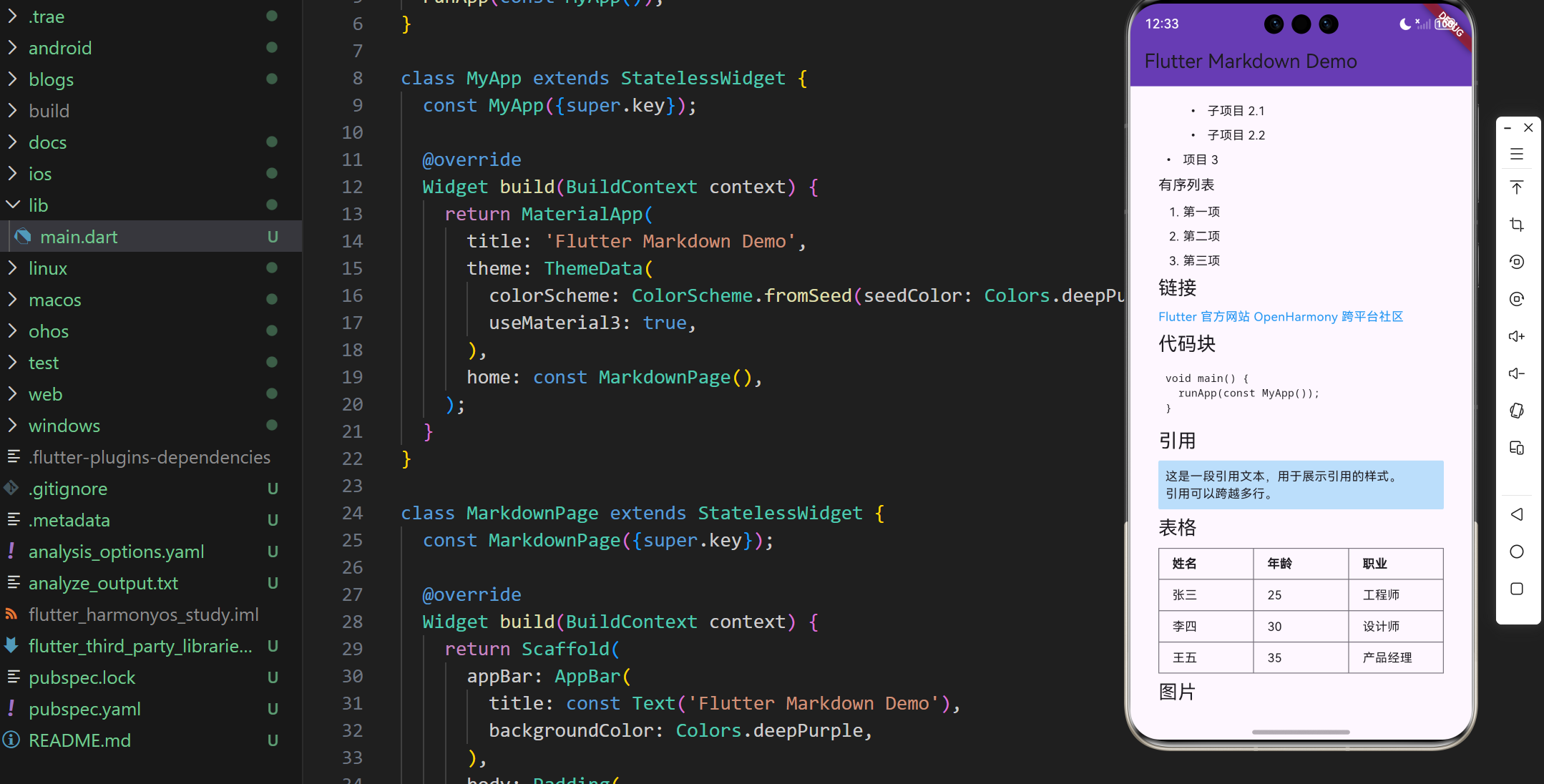Screen dimensions: 1544x784
Task: Increase the emulator volume
Action: (1516, 336)
